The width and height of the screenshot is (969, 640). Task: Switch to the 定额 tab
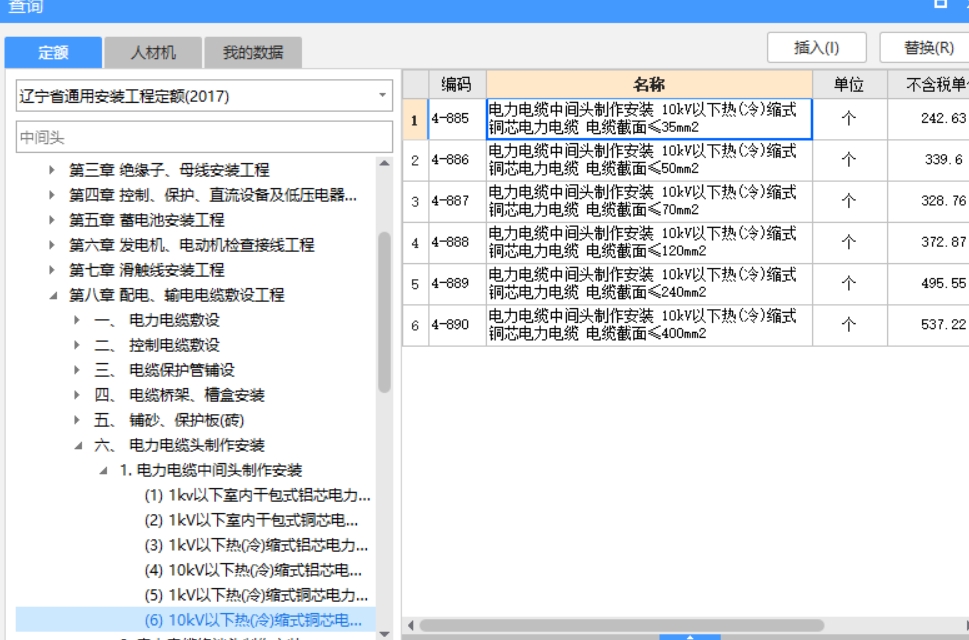[x=53, y=53]
